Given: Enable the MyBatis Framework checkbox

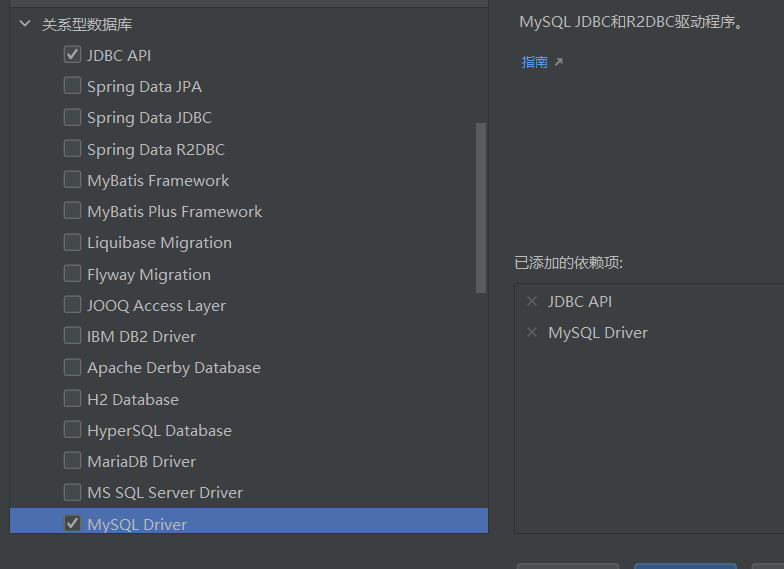Looking at the screenshot, I should [72, 180].
